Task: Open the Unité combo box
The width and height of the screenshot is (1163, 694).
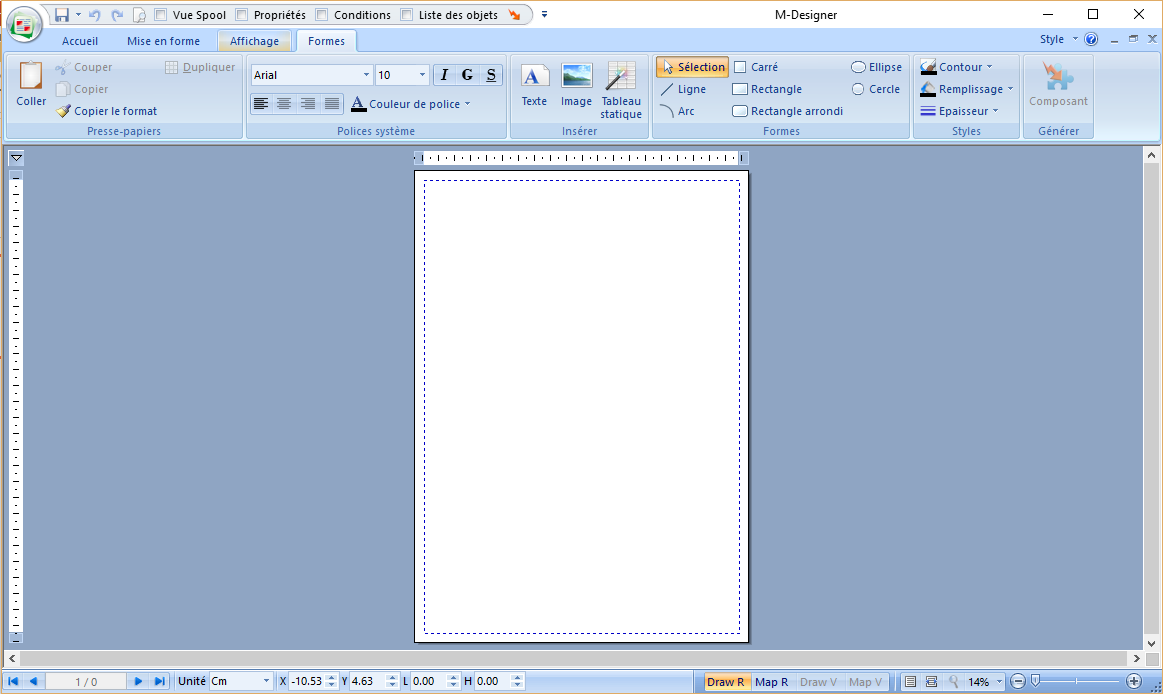Action: [x=240, y=681]
